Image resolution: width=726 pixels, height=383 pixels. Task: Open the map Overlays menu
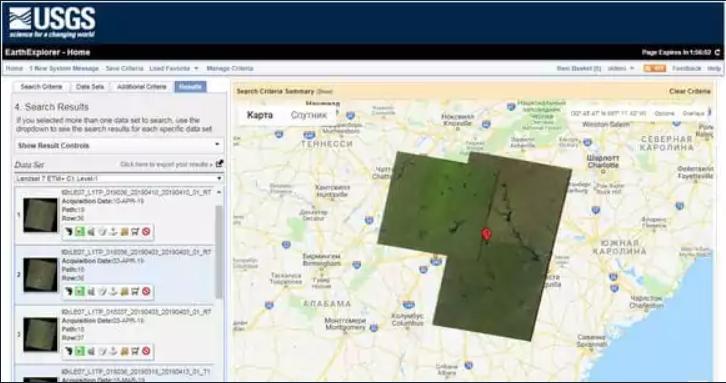pos(694,113)
